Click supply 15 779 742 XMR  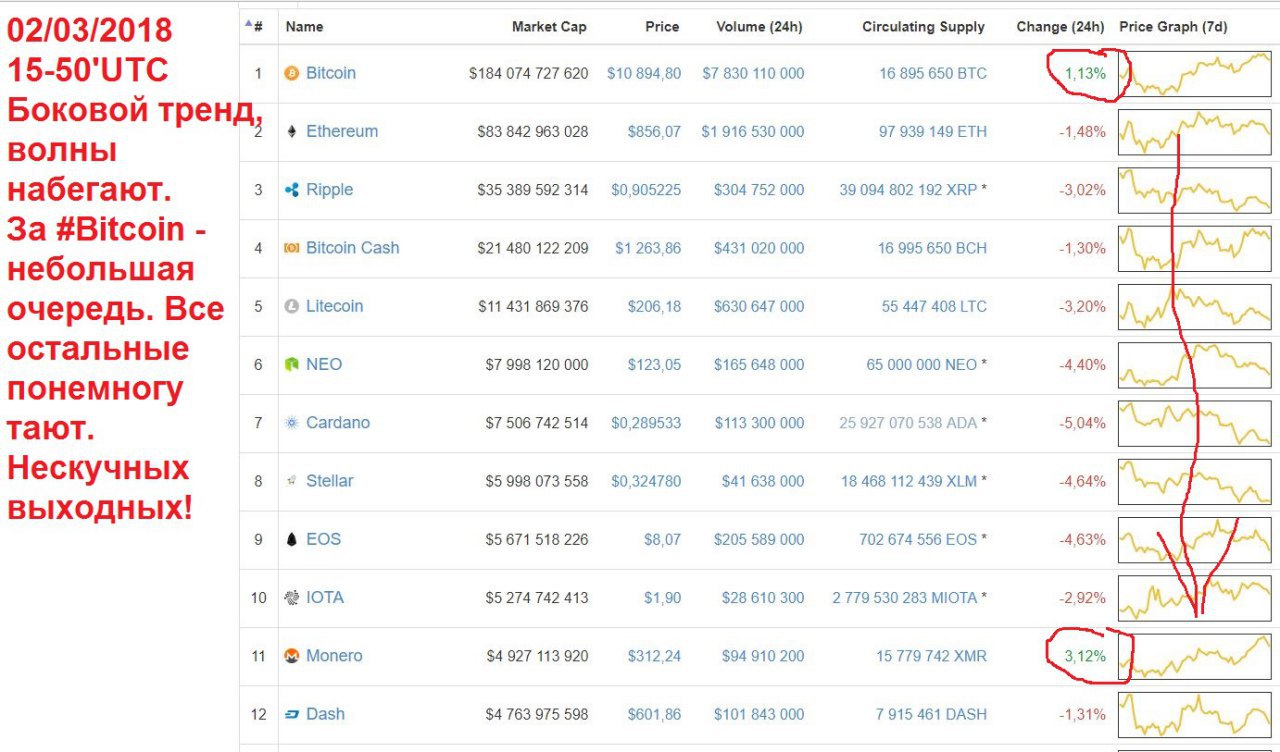pyautogui.click(x=931, y=656)
